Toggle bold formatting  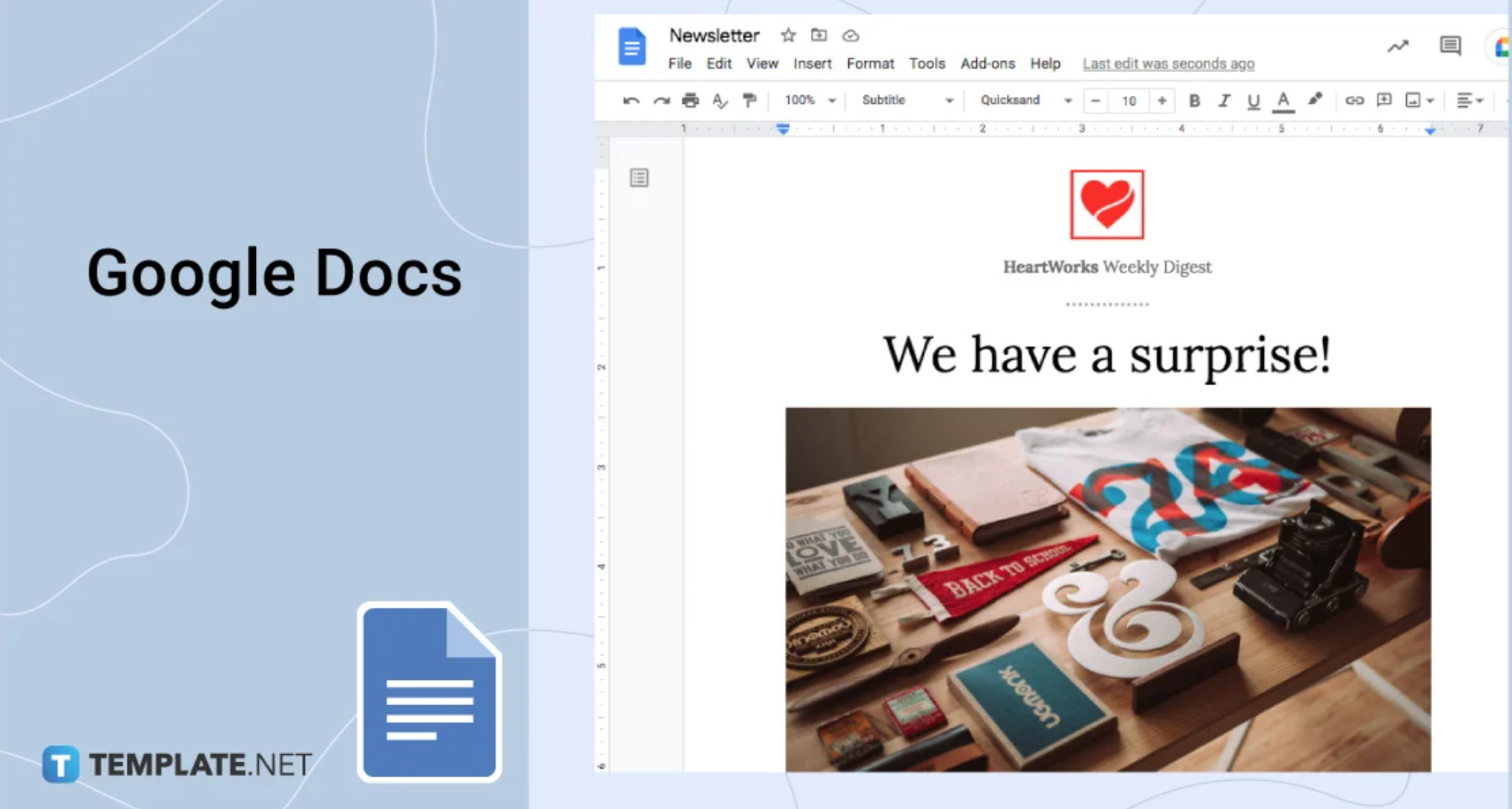click(1194, 100)
